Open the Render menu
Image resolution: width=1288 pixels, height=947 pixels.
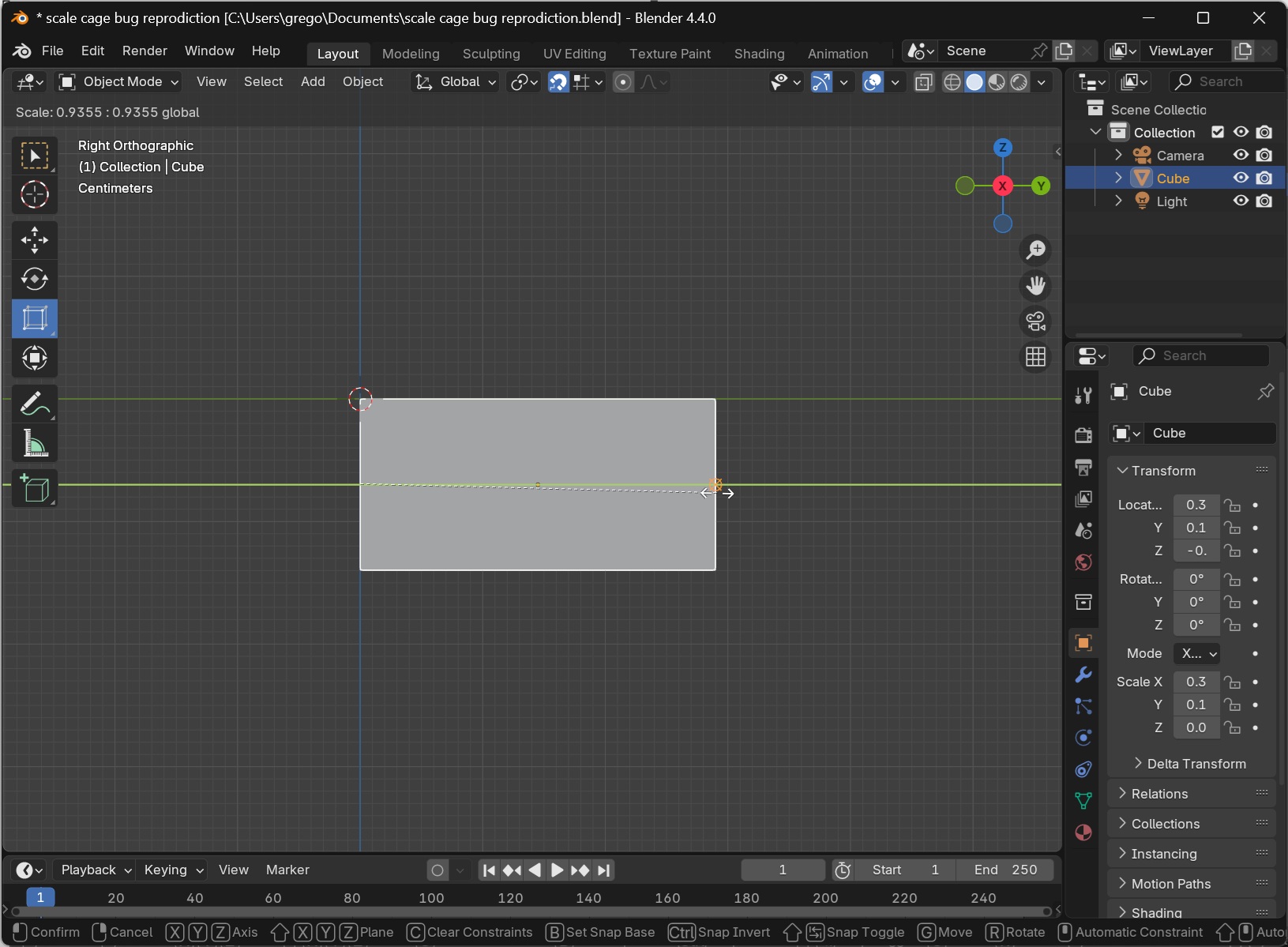click(145, 51)
